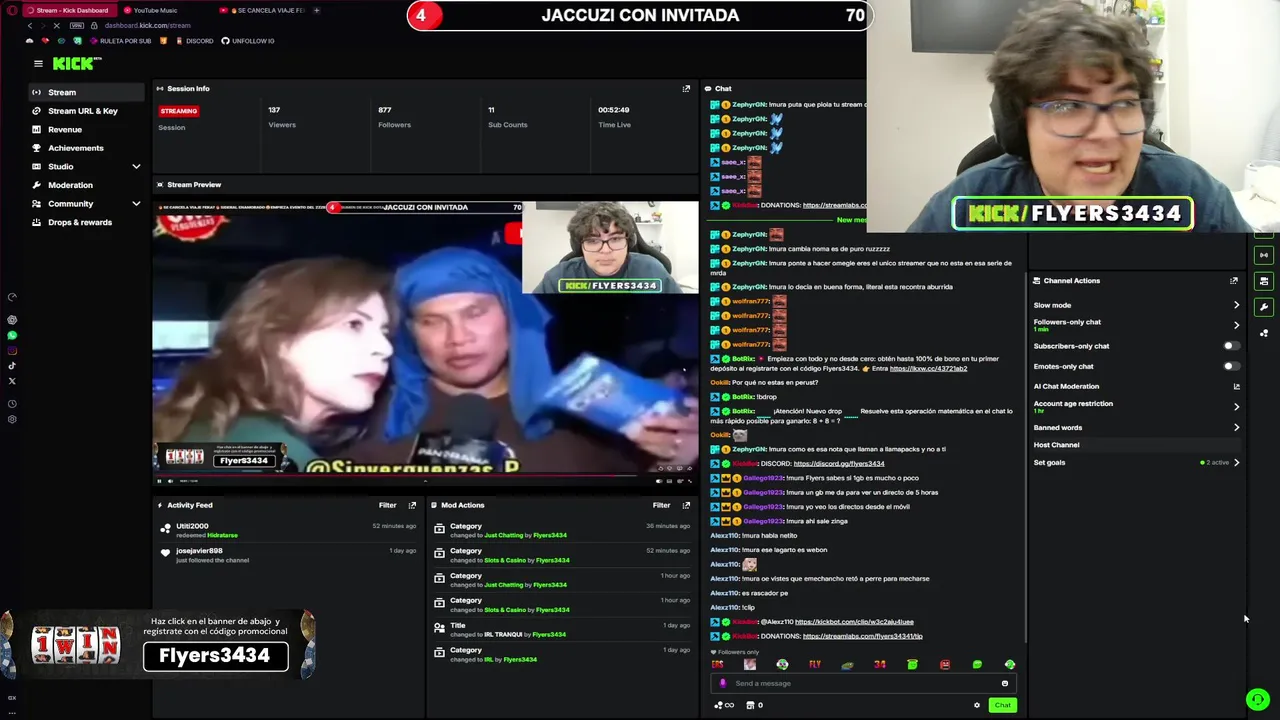This screenshot has width=1280, height=720.
Task: Open the kickbot clip link in chat
Action: click(854, 622)
